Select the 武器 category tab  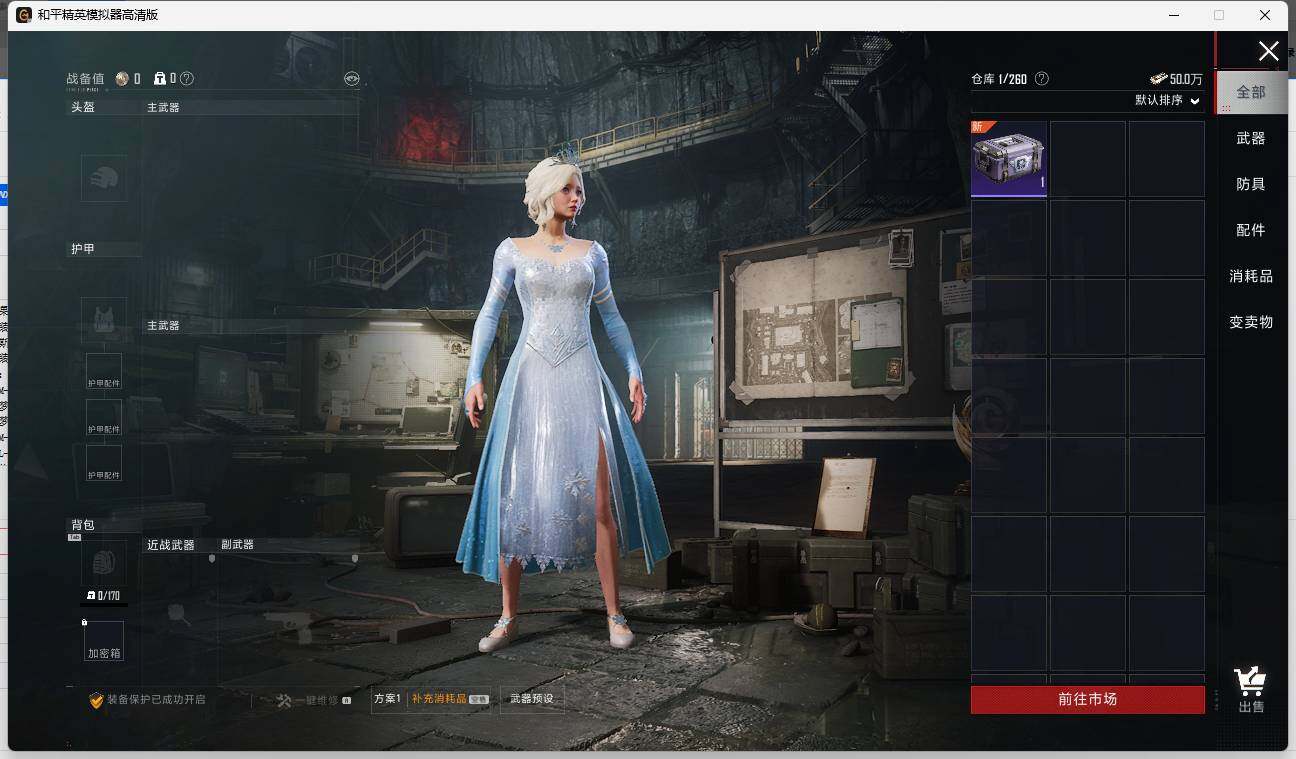click(x=1251, y=138)
